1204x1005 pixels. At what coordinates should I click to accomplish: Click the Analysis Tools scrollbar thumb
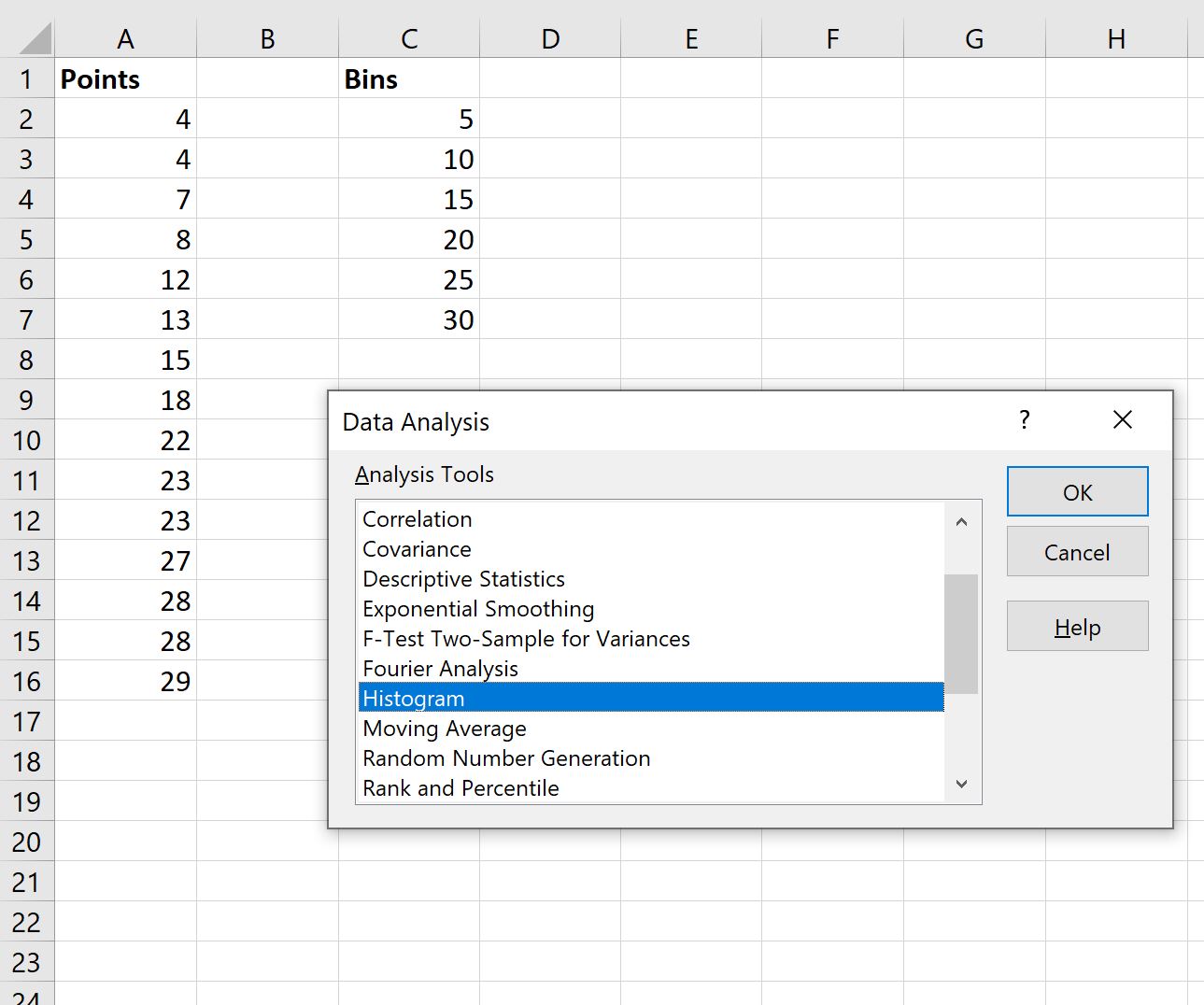(x=961, y=634)
